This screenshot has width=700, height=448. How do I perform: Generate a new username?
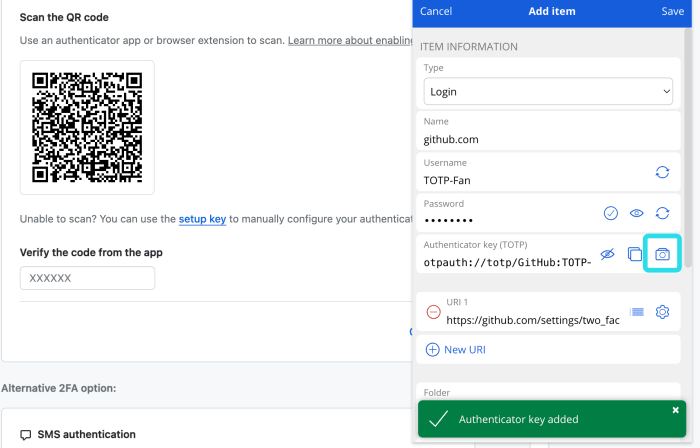click(662, 172)
